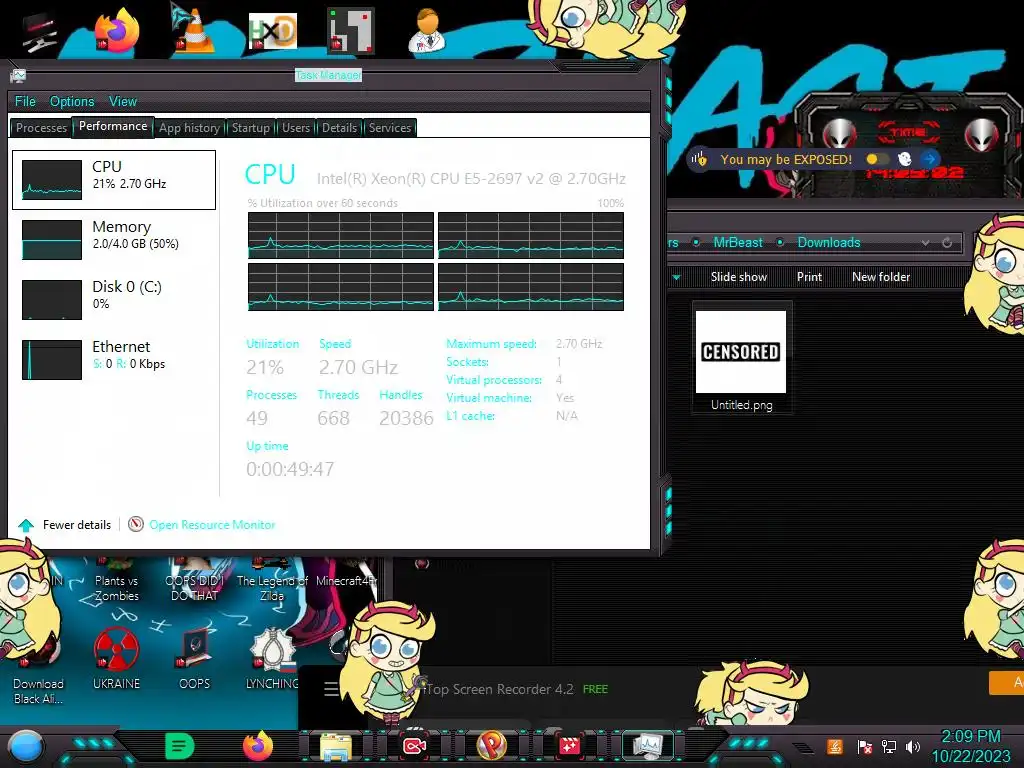Viewport: 1024px width, 768px height.
Task: Click the Resource Monitor gauge icon
Action: coord(136,524)
